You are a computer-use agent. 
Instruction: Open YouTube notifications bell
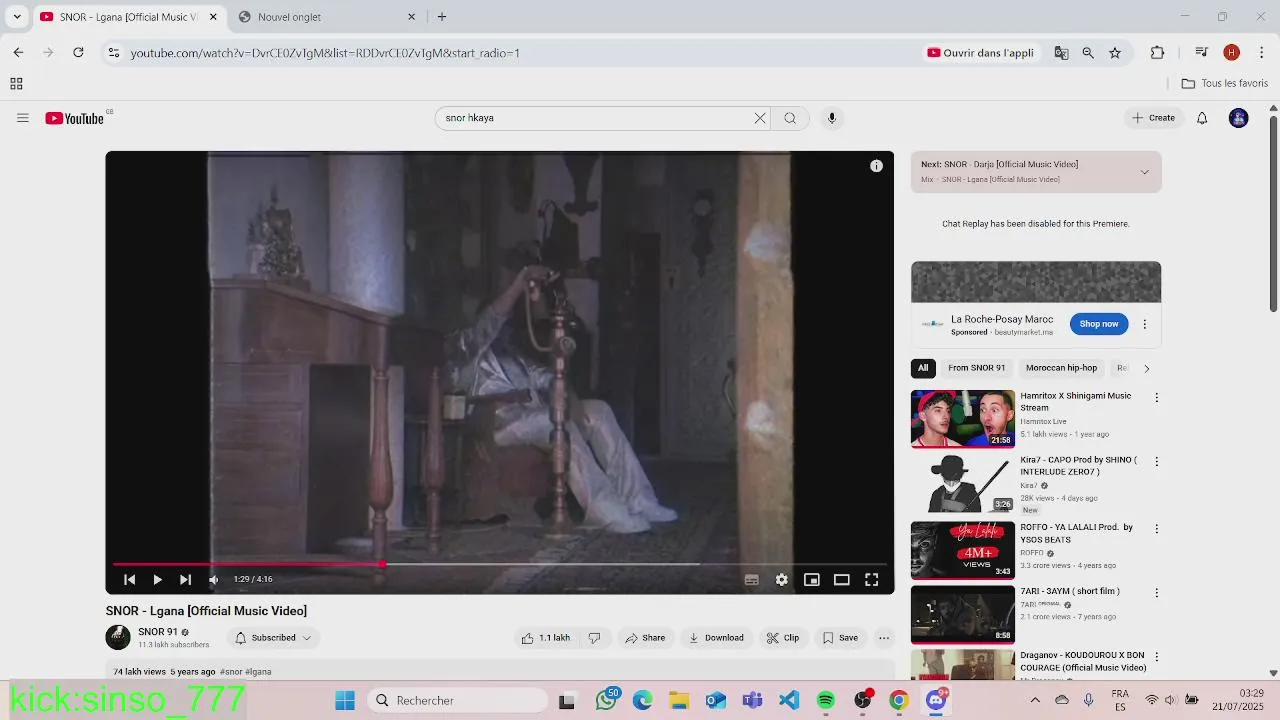coord(1202,118)
